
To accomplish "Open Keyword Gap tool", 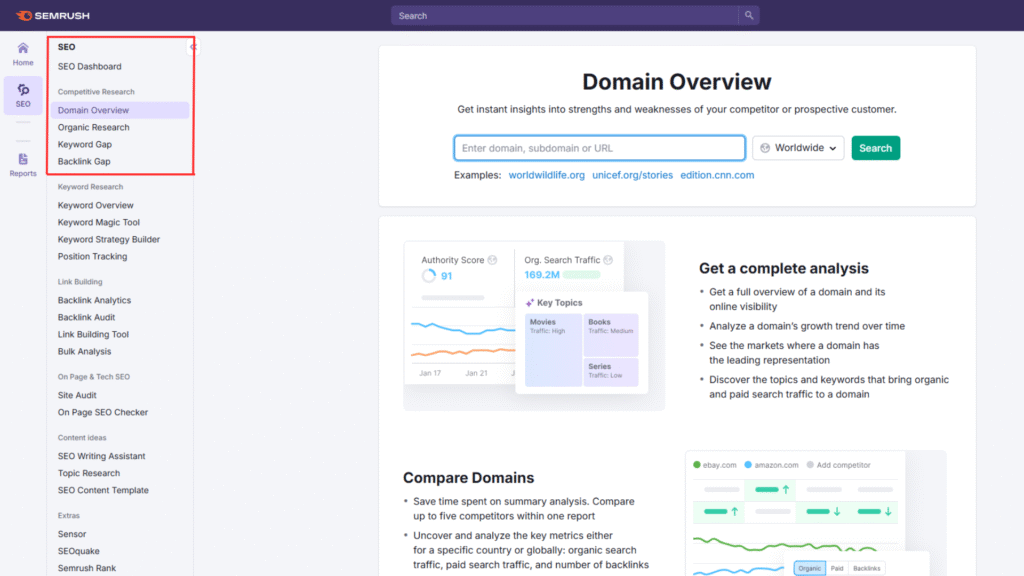I will [85, 144].
